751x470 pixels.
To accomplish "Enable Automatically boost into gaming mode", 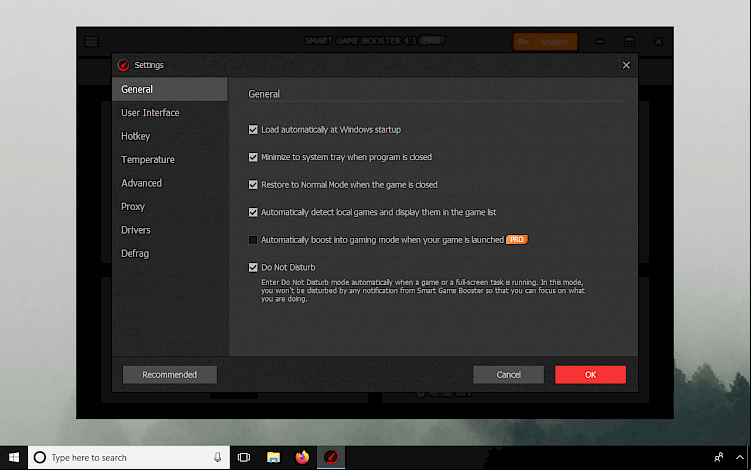I will tap(253, 240).
